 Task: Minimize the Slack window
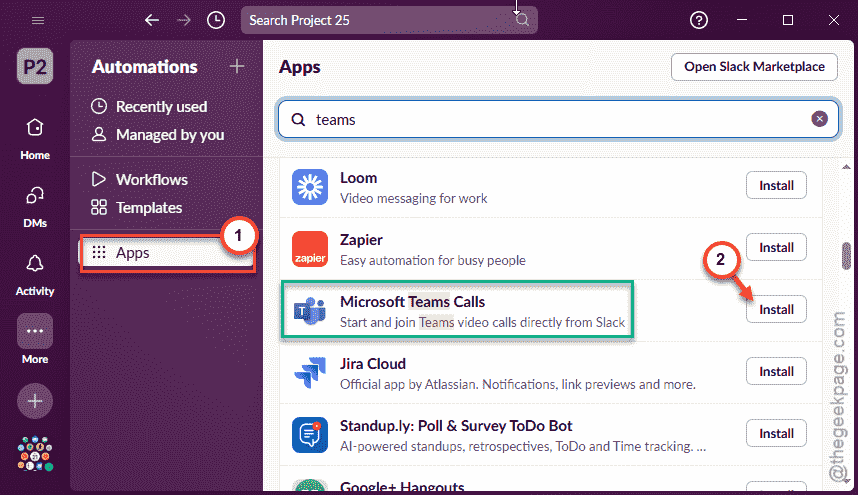[x=742, y=20]
